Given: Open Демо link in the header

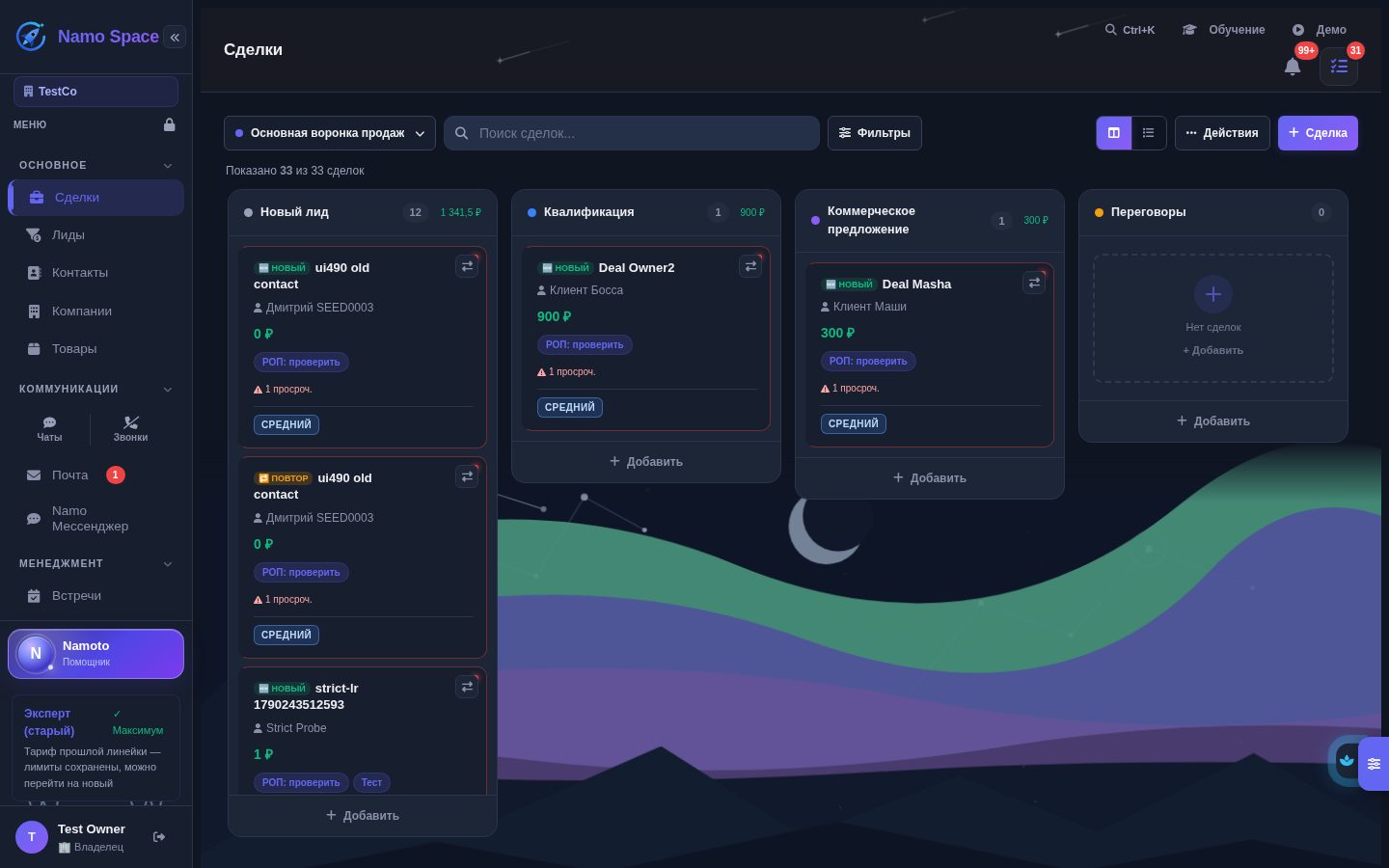Looking at the screenshot, I should click(x=1320, y=30).
